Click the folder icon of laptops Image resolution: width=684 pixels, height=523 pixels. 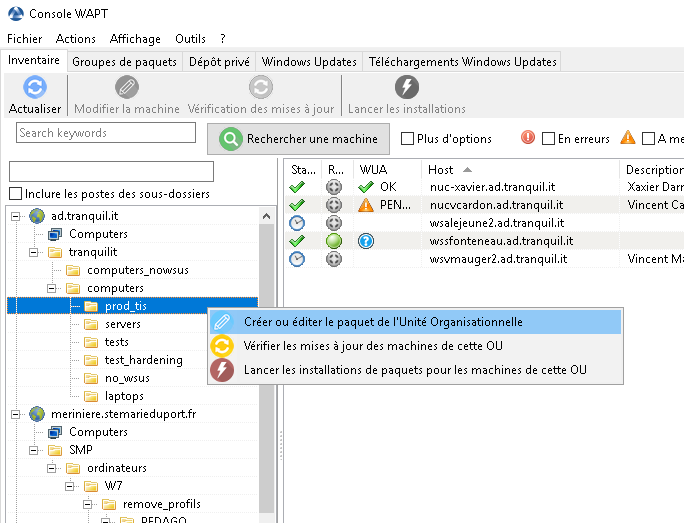[x=91, y=396]
